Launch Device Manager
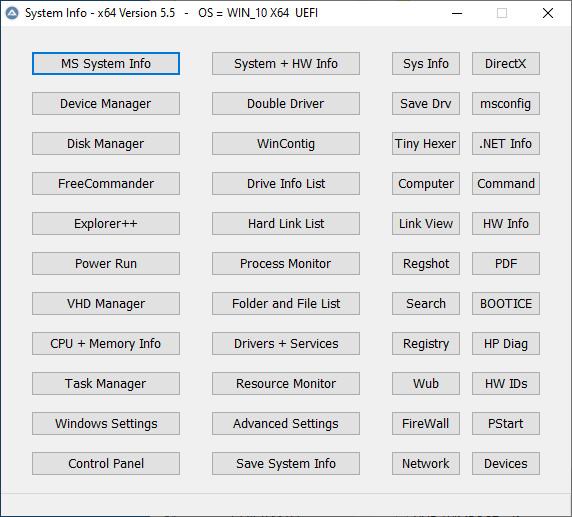572x517 pixels. click(x=106, y=104)
